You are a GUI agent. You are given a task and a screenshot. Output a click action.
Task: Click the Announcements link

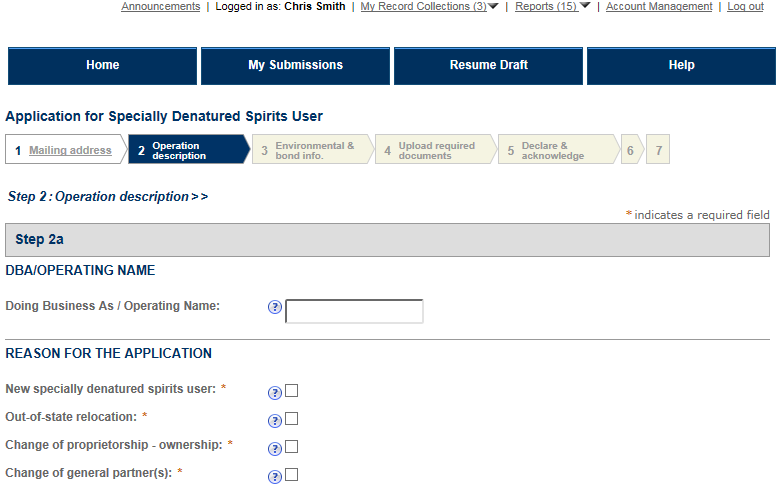tap(160, 6)
